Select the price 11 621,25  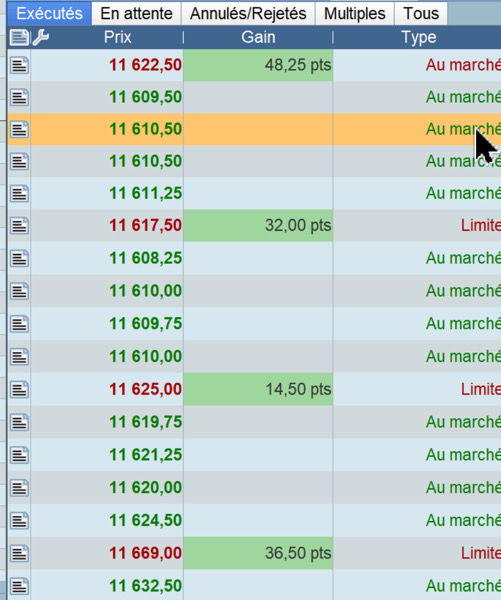145,455
